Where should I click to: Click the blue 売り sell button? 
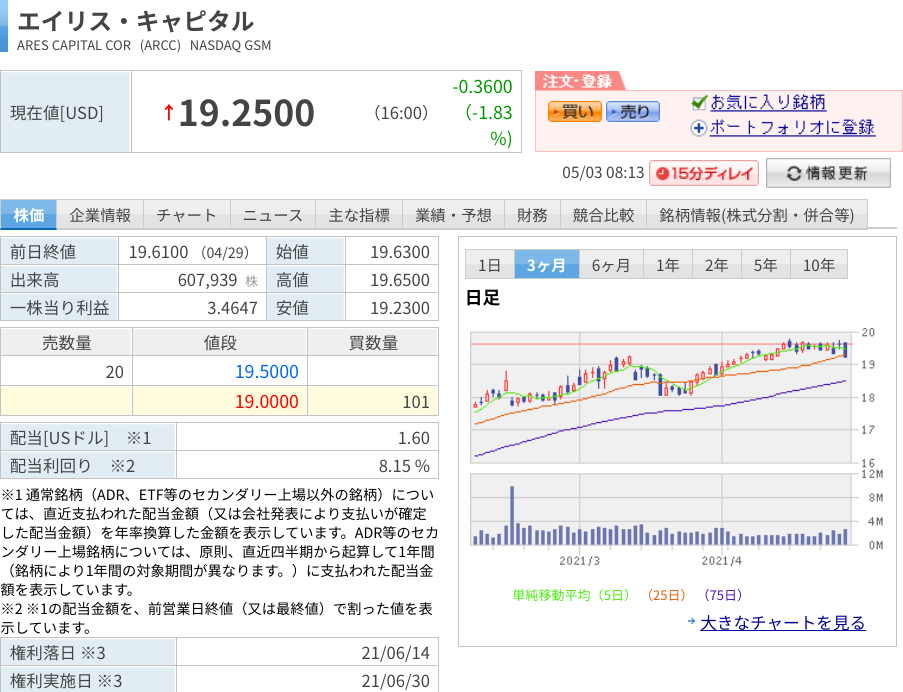[633, 112]
